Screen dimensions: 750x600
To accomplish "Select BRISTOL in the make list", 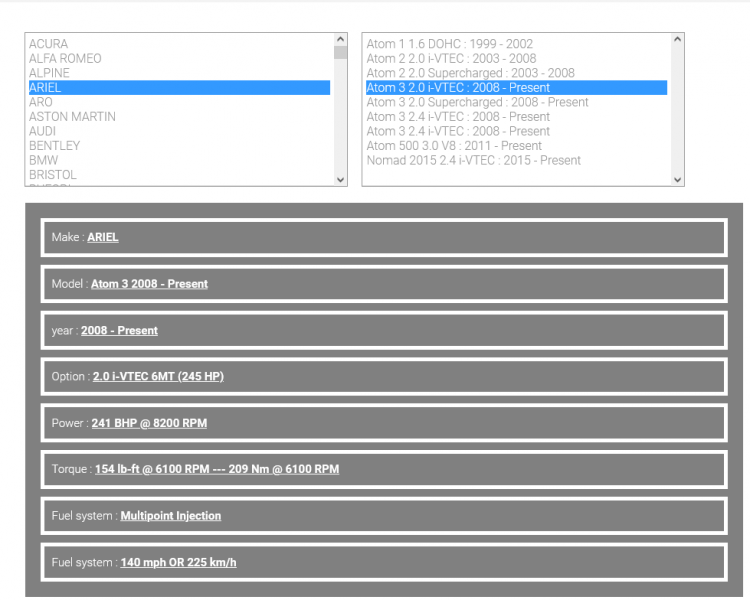I will (x=179, y=175).
